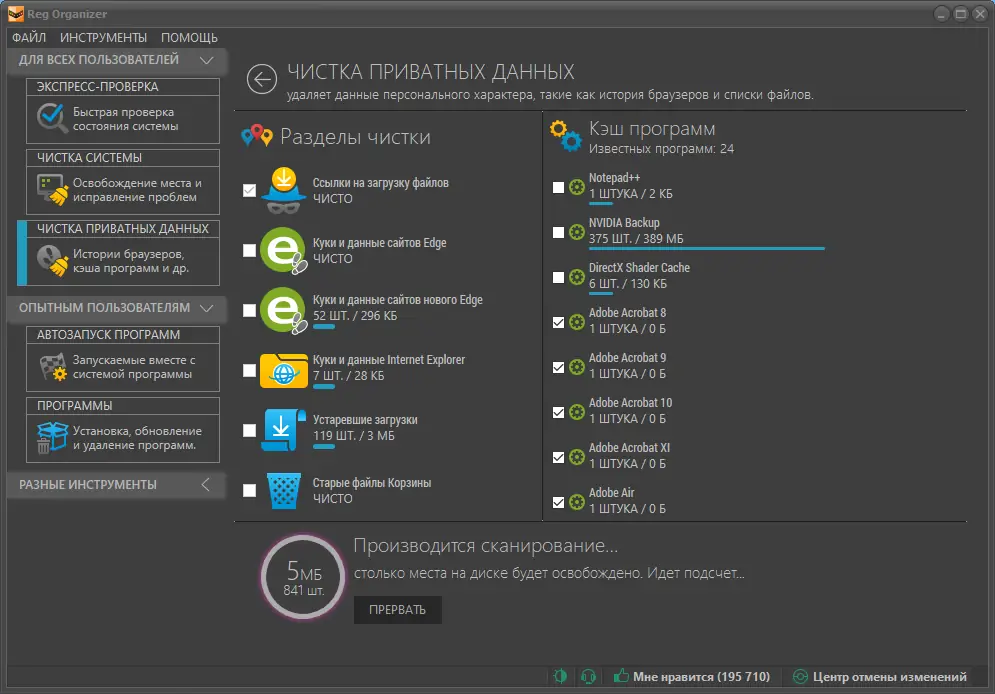The width and height of the screenshot is (995, 694).
Task: Open the ПОМОЩЬ menu
Action: pyautogui.click(x=189, y=37)
